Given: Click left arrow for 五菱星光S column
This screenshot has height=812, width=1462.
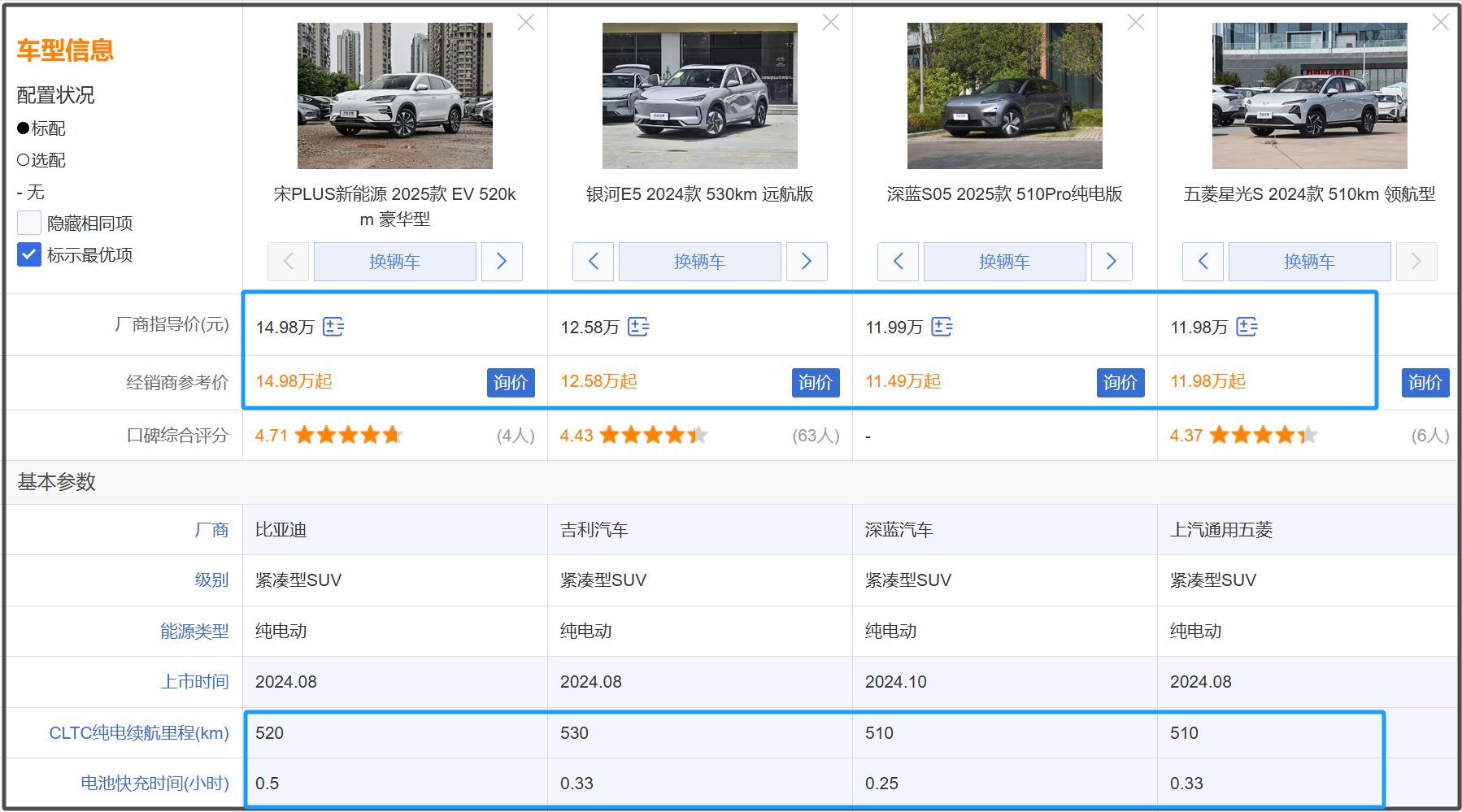Looking at the screenshot, I should 1203,262.
